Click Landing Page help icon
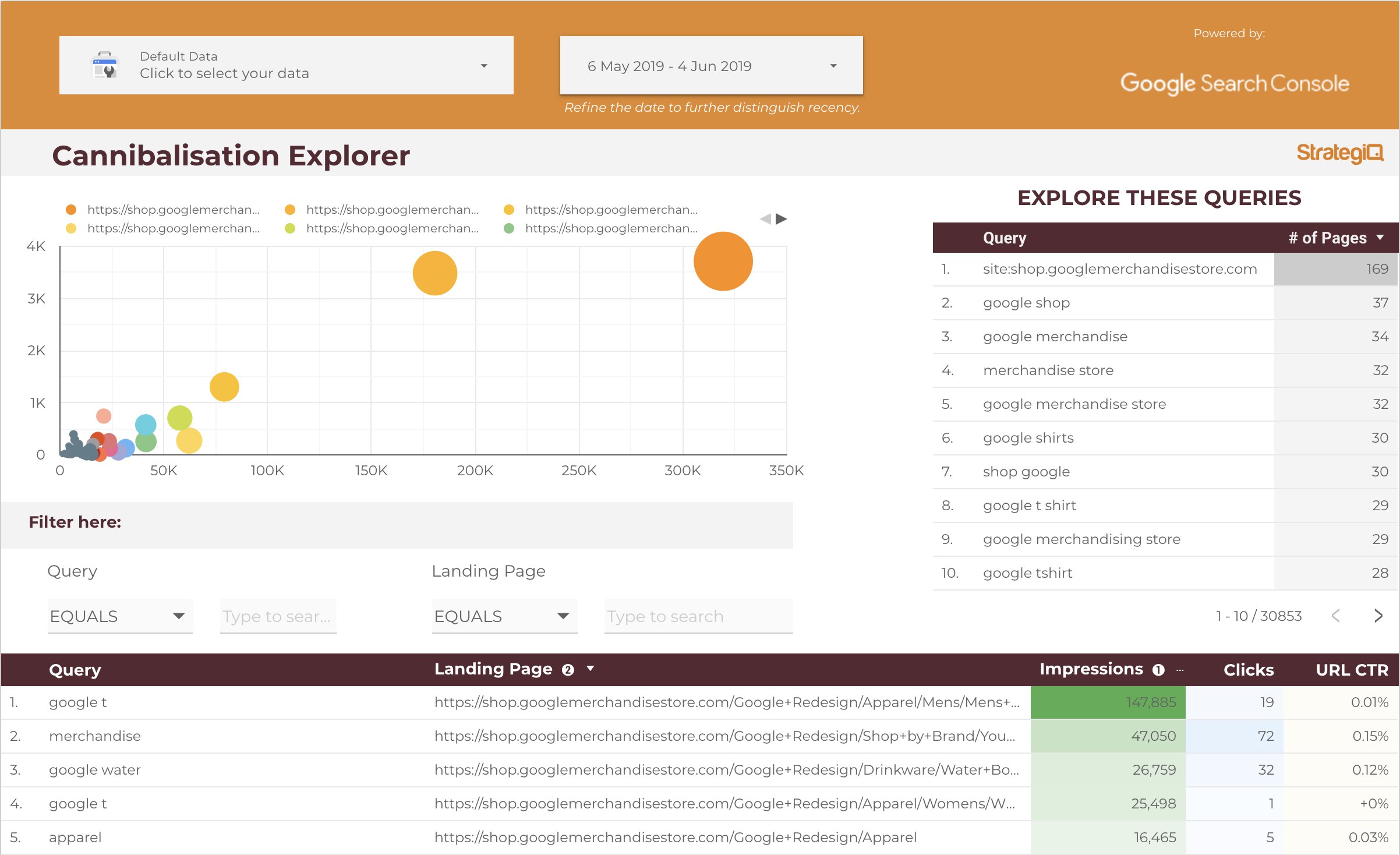Viewport: 1400px width, 855px height. coord(568,670)
